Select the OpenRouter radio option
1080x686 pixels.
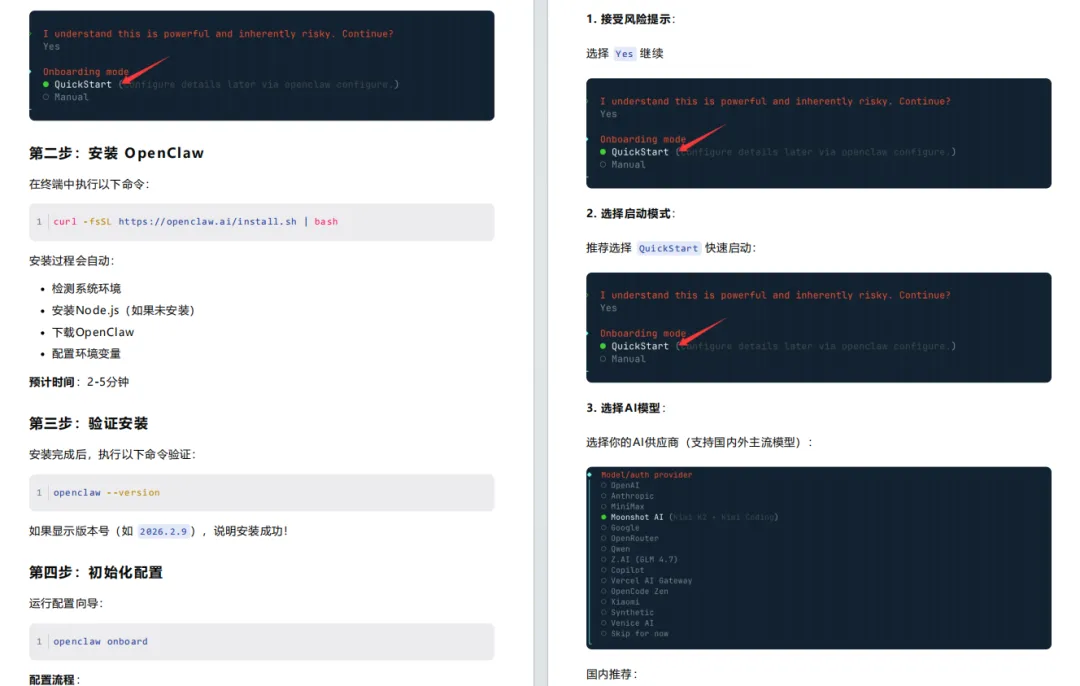[x=630, y=538]
